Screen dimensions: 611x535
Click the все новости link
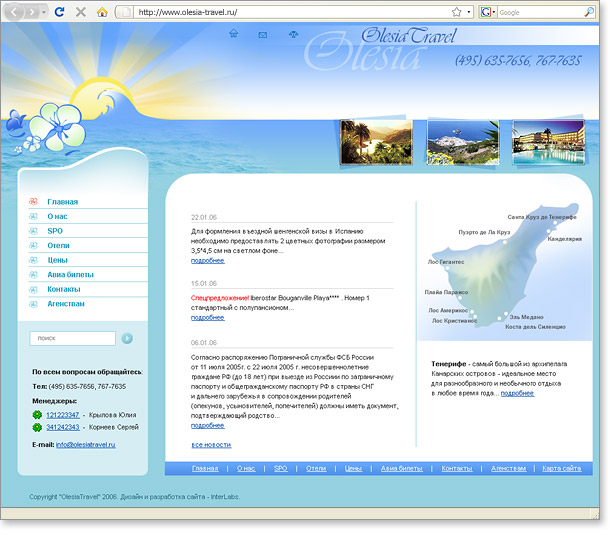[211, 445]
